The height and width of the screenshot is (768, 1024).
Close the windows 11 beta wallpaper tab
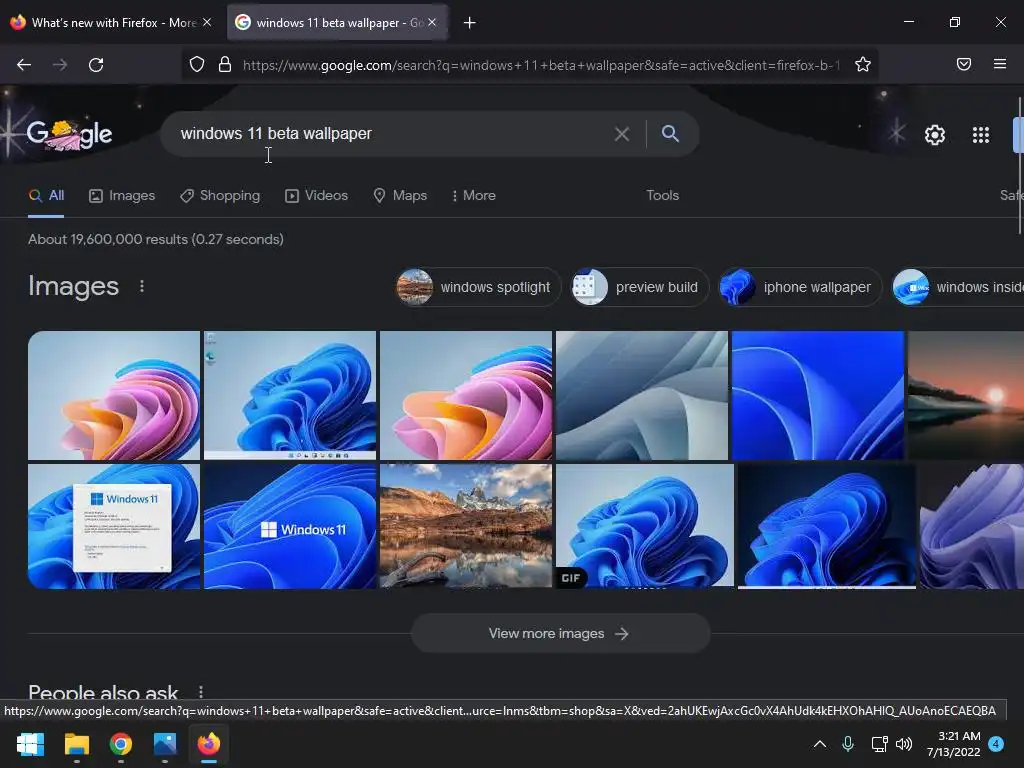pyautogui.click(x=432, y=22)
